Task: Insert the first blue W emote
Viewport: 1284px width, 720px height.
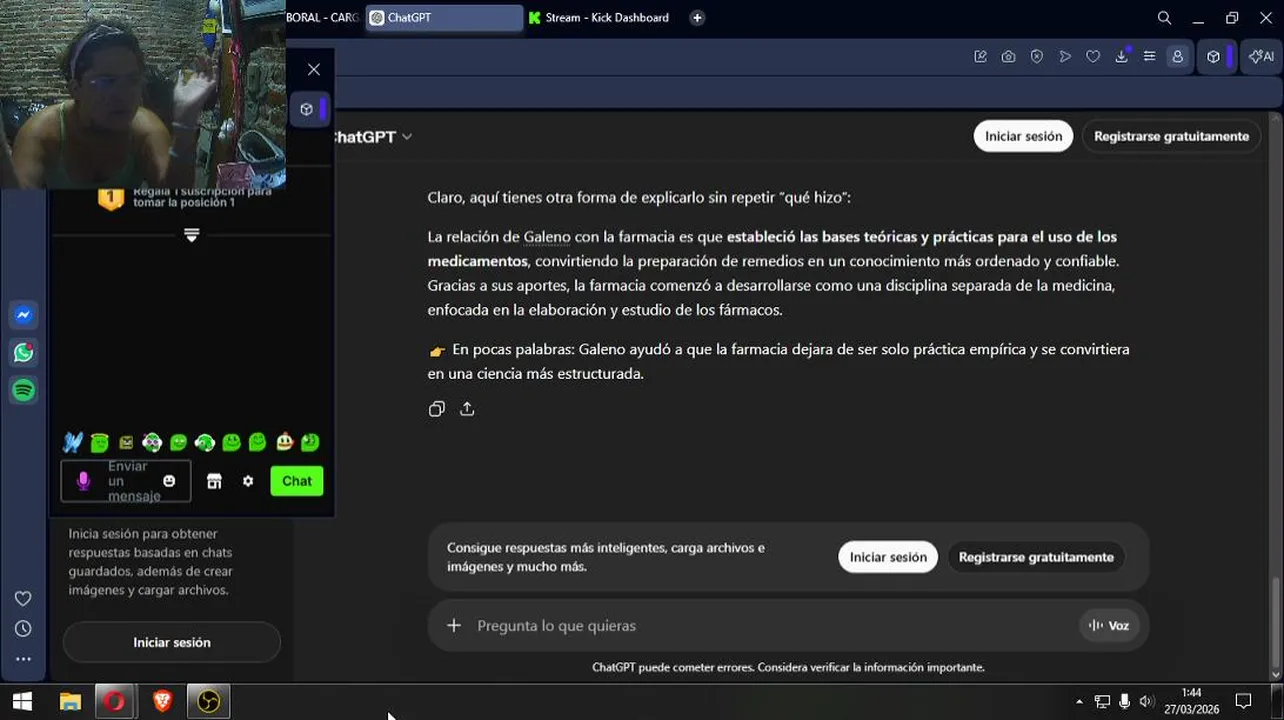Action: pyautogui.click(x=73, y=442)
